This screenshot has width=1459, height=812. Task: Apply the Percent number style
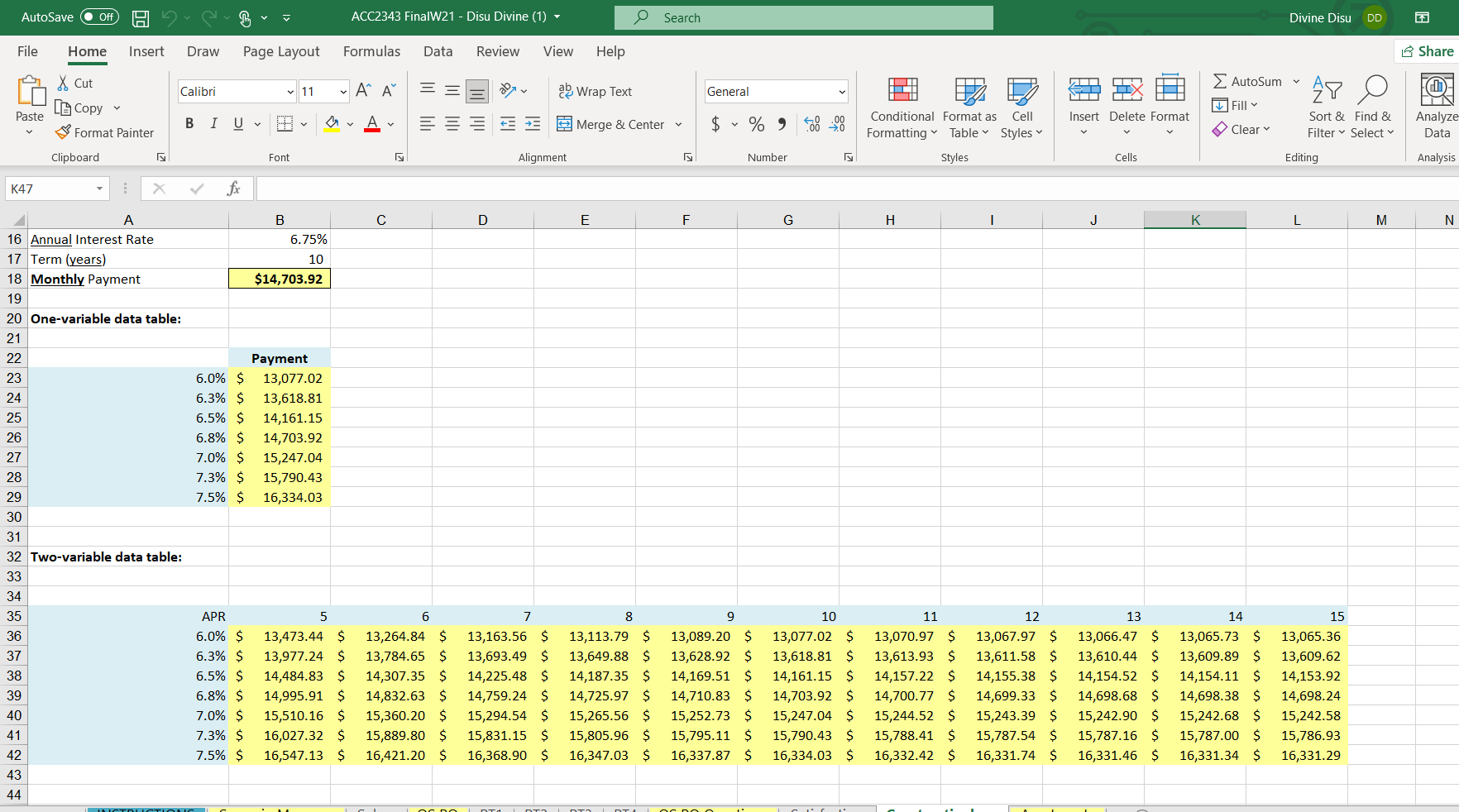coord(756,124)
